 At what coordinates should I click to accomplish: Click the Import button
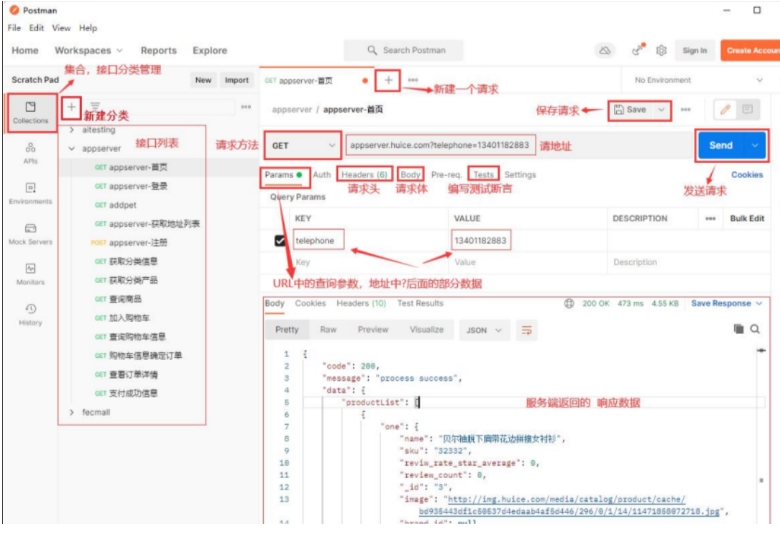click(237, 80)
